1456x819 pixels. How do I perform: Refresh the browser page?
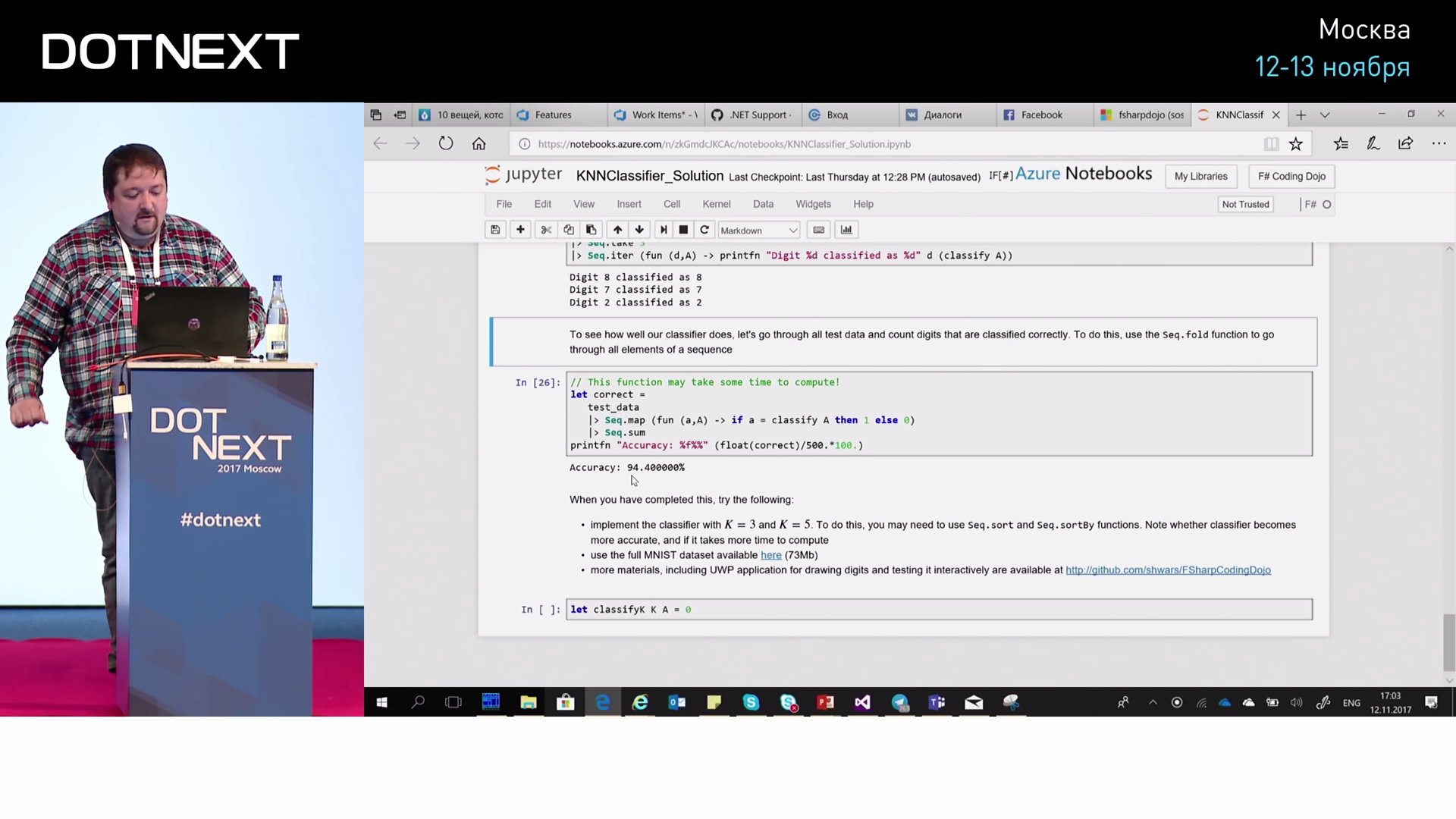point(446,143)
